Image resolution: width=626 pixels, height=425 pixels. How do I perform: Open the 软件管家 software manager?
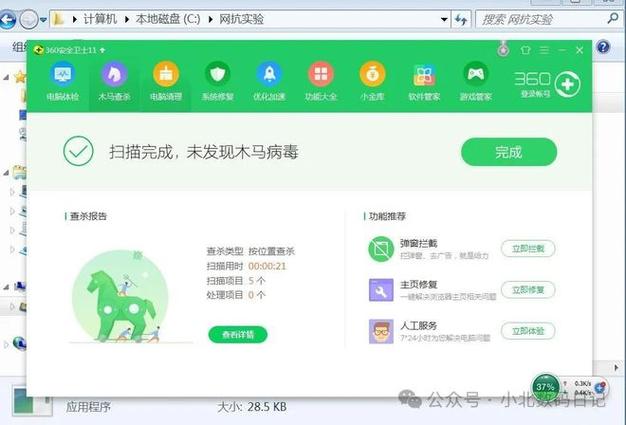[x=424, y=82]
